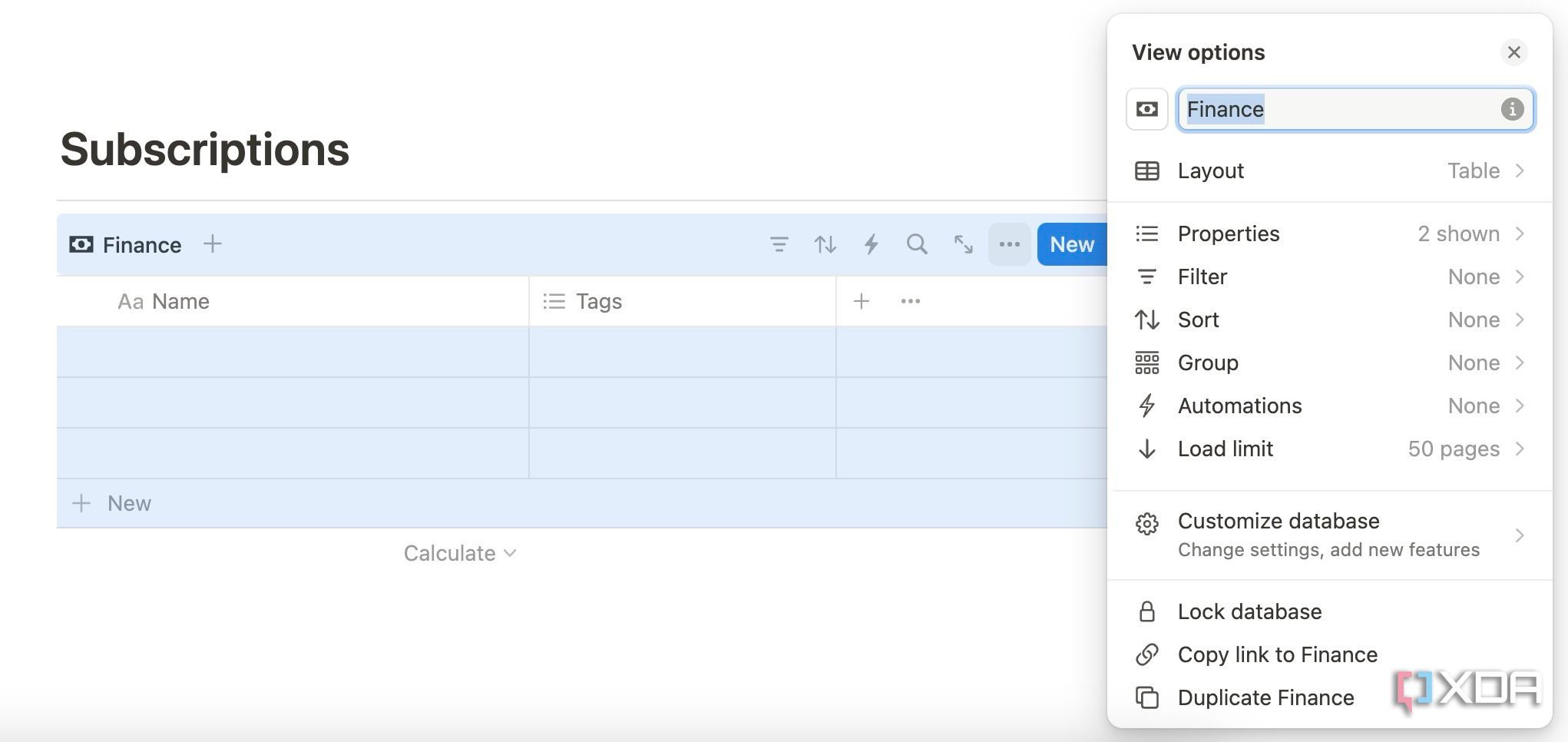Click the blue New button
The width and height of the screenshot is (1568, 742).
tap(1071, 244)
